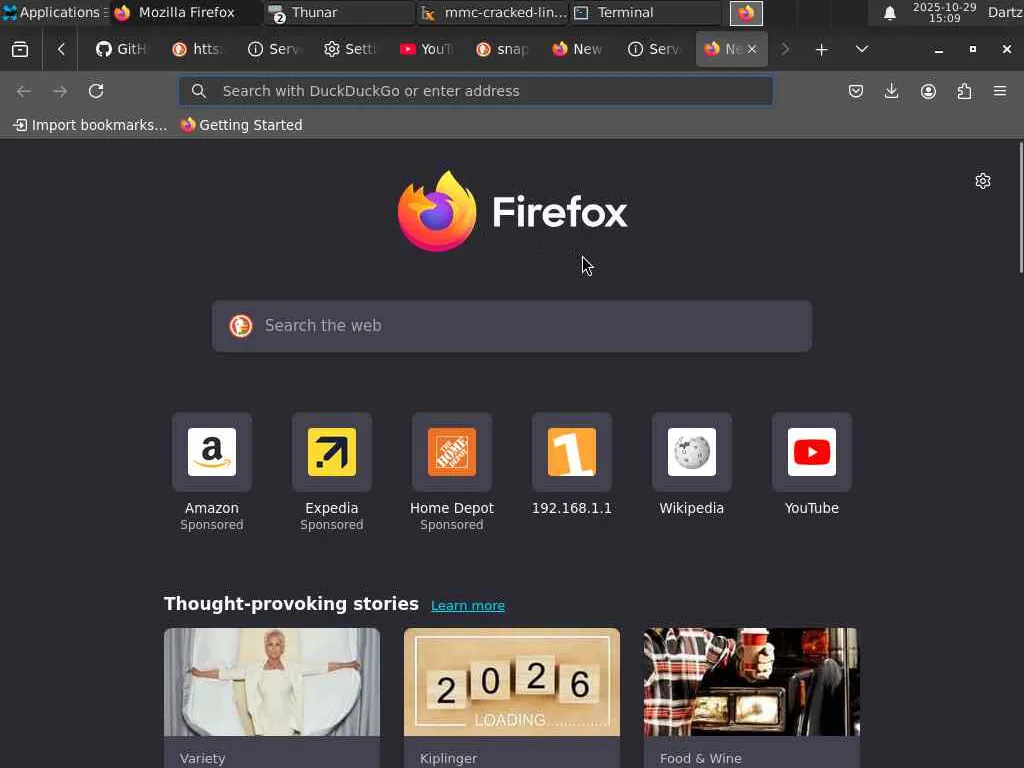Screen dimensions: 1024x768
Task: Open the Downloads panel
Action: tap(891, 91)
